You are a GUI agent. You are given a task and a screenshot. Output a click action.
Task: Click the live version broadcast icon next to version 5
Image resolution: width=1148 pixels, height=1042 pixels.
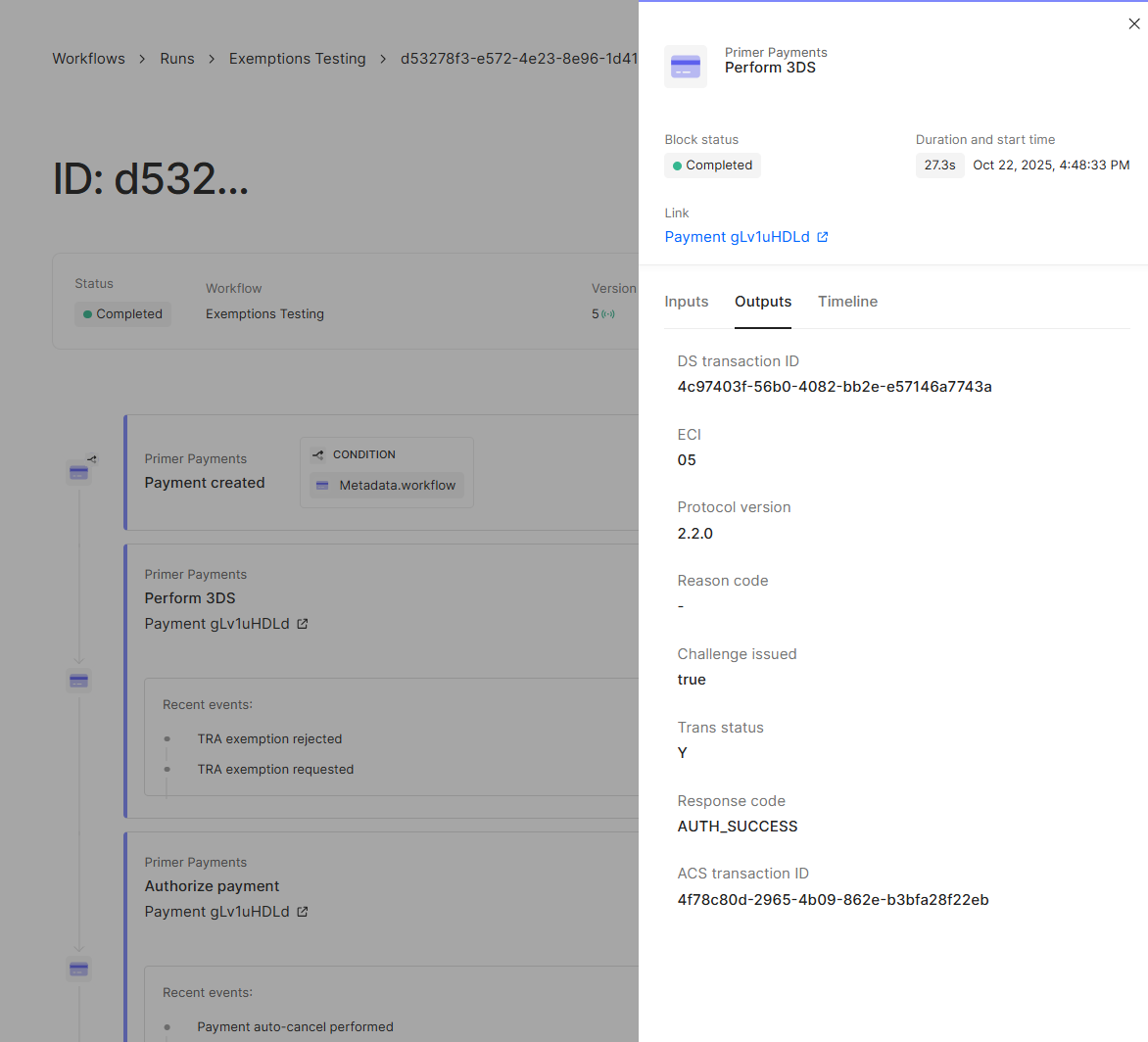607,313
